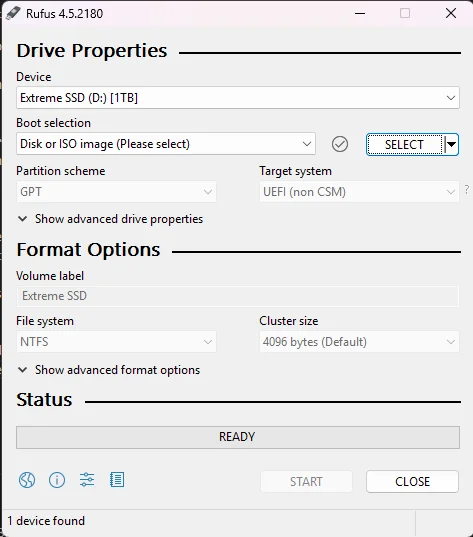Click the target system help question mark
Viewport: 473px width, 537px height.
[x=467, y=189]
